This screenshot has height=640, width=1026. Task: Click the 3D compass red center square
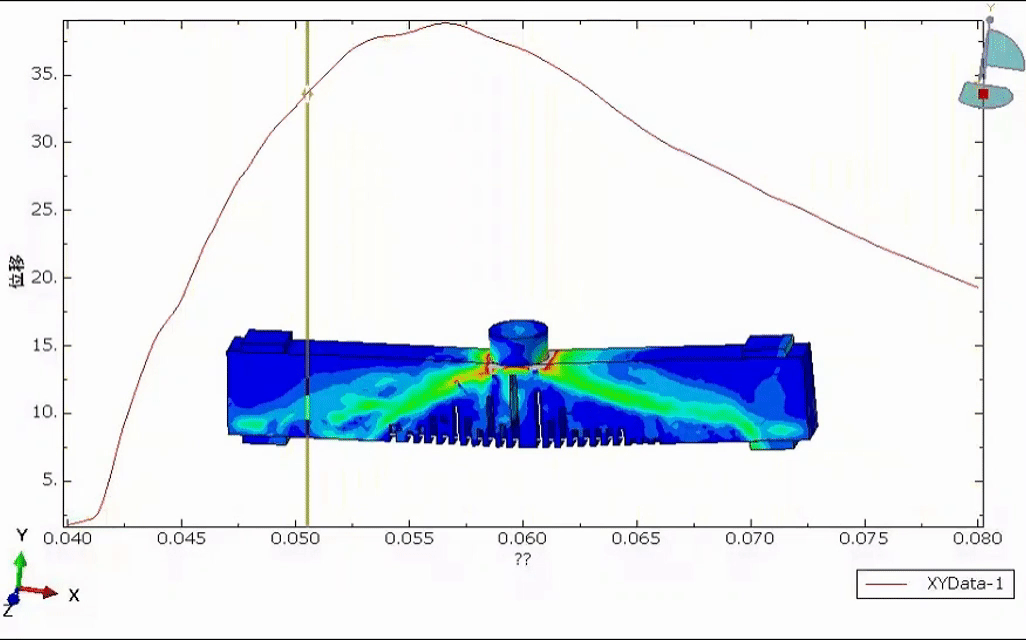pyautogui.click(x=983, y=94)
